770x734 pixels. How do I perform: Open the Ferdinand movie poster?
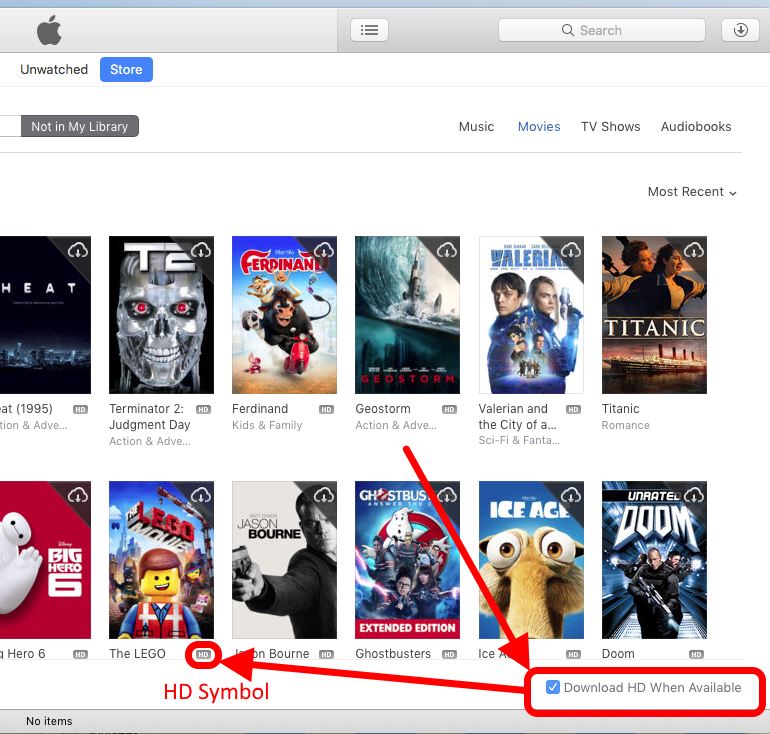[x=284, y=315]
